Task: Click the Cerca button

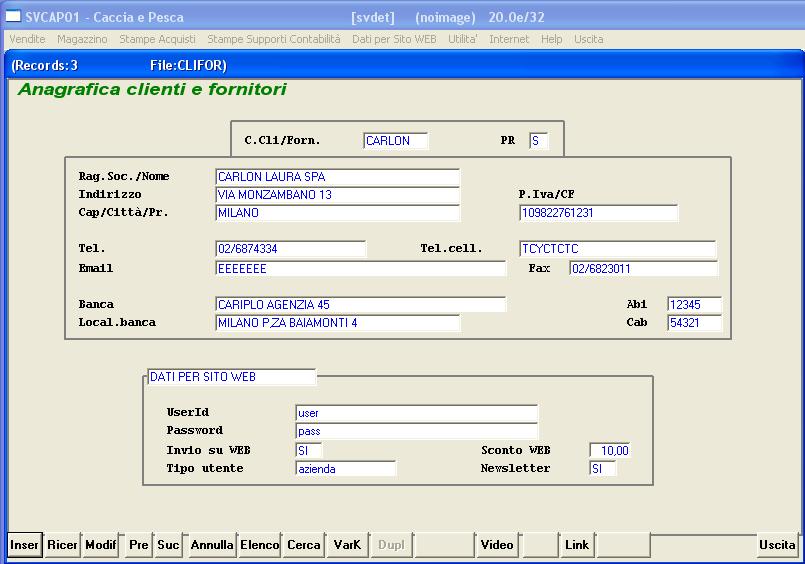Action: coord(303,545)
